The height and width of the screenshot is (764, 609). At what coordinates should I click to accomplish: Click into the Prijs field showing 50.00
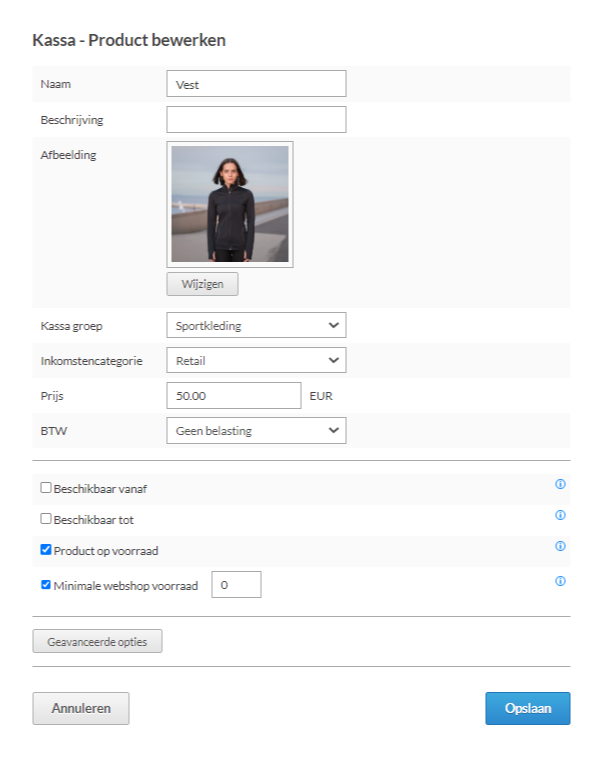click(x=234, y=395)
